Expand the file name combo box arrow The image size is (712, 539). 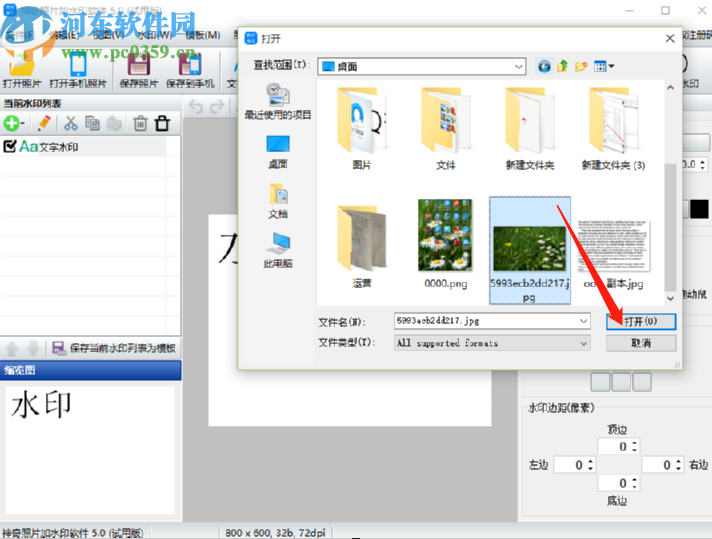point(583,321)
